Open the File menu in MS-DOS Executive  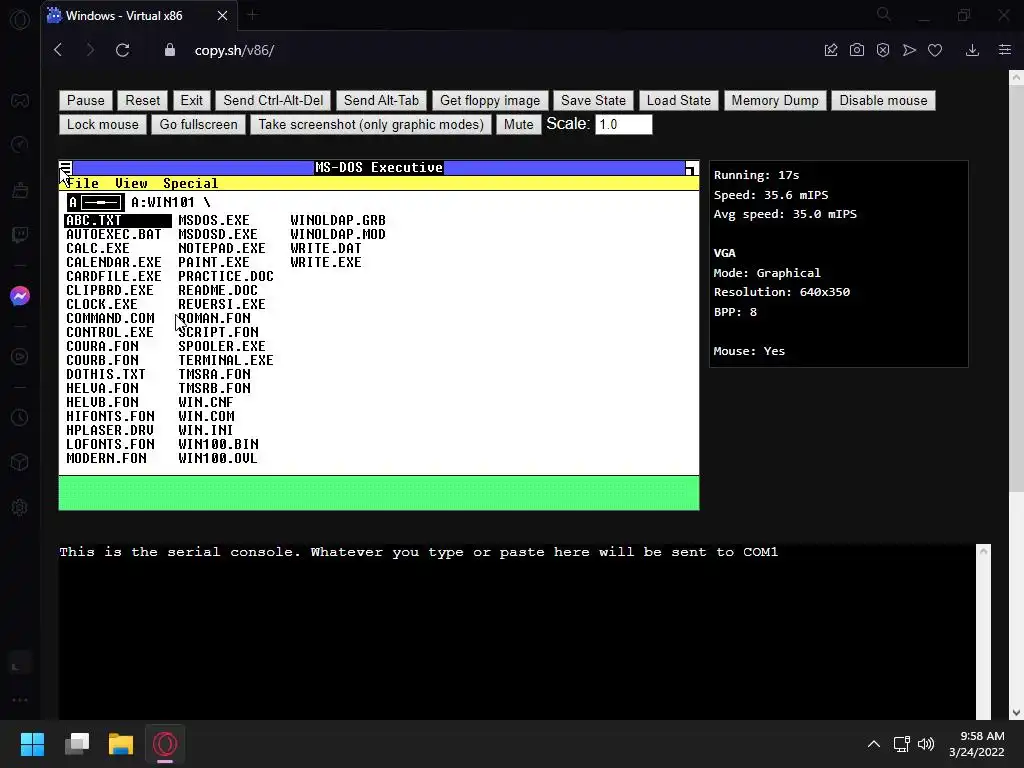(x=82, y=184)
